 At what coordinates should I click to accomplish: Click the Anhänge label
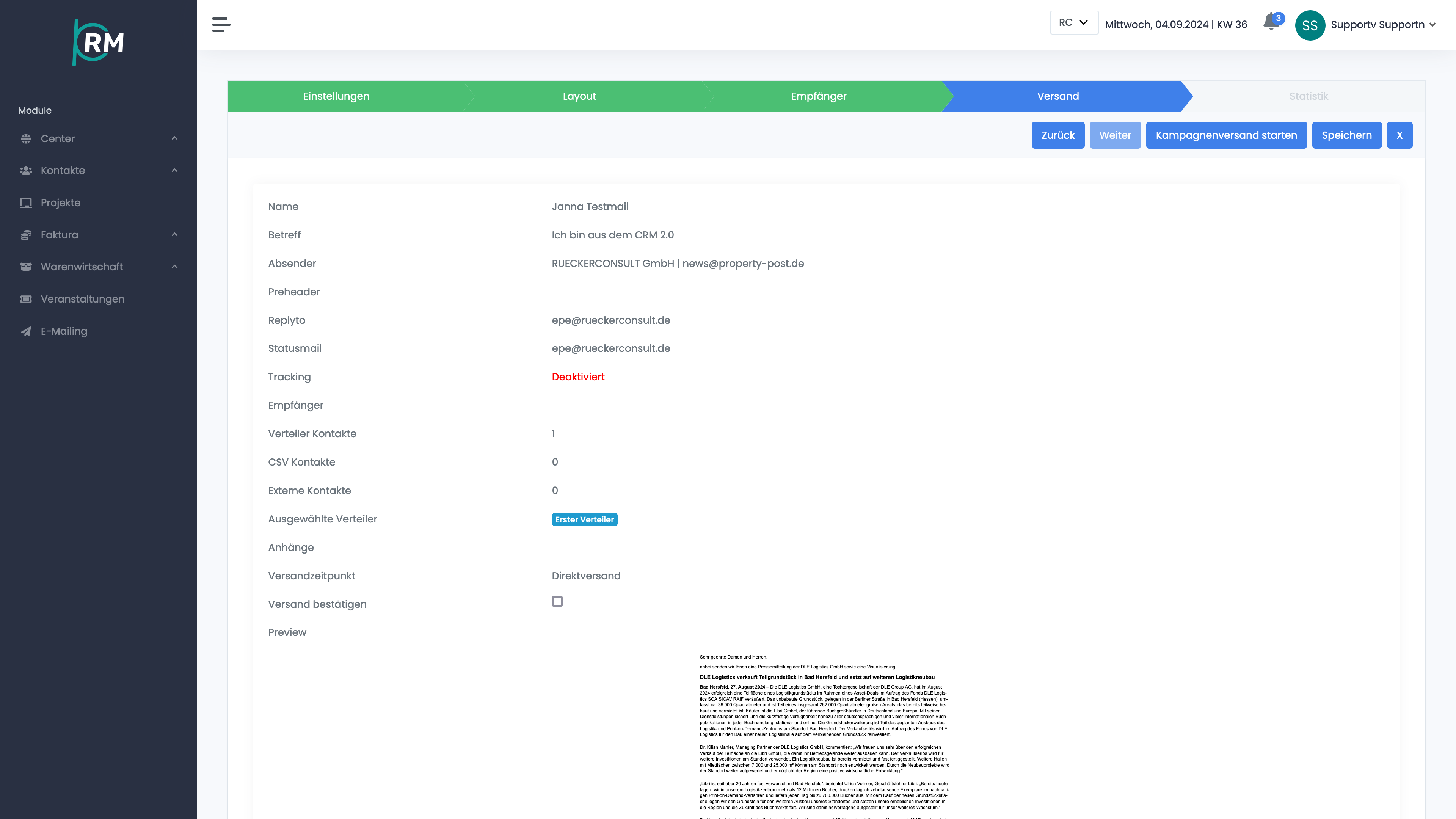[x=291, y=548]
